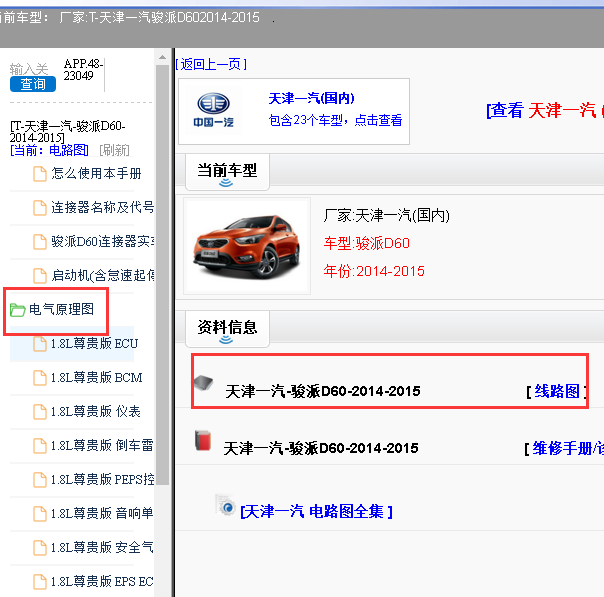Open 1.8L尊贵版 PEPS控 item

click(x=102, y=479)
